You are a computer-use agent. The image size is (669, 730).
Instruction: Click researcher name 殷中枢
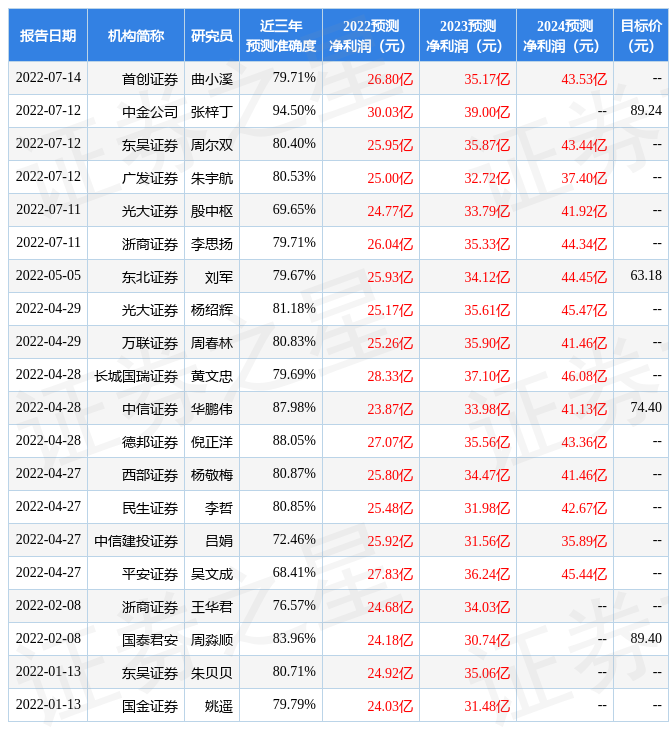click(212, 211)
